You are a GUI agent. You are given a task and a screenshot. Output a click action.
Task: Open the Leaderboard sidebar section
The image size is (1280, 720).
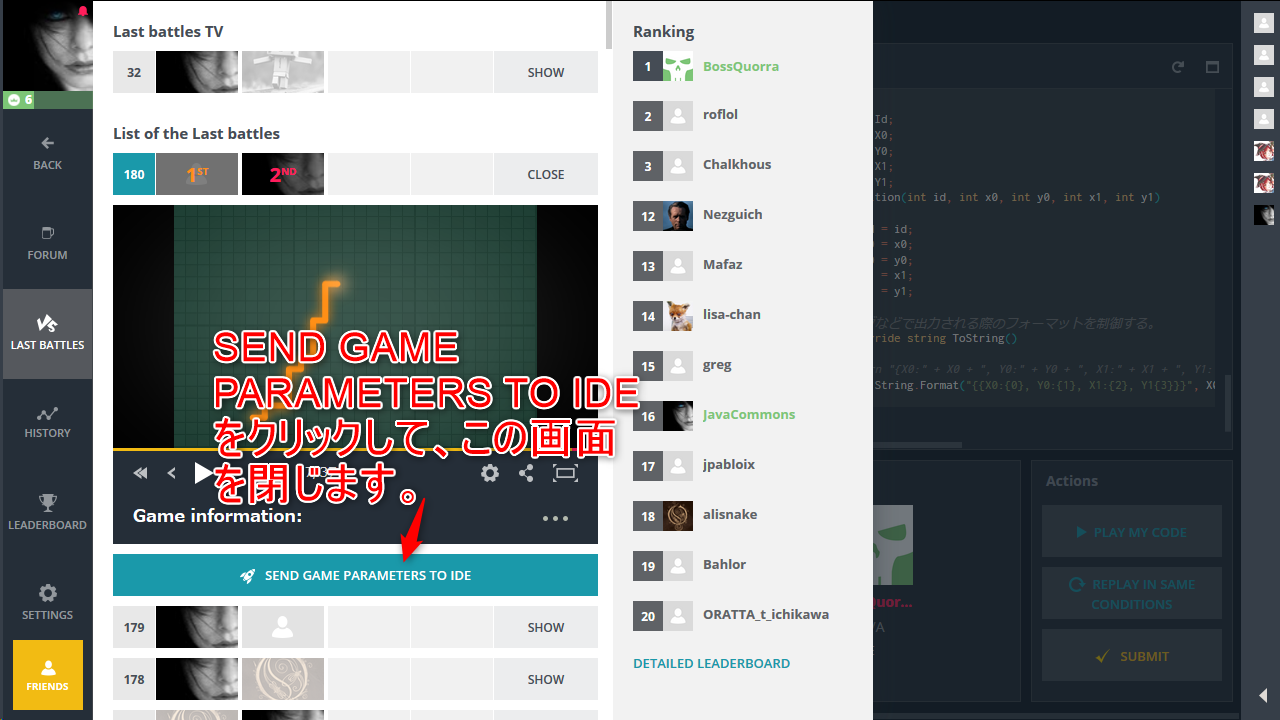(x=47, y=513)
